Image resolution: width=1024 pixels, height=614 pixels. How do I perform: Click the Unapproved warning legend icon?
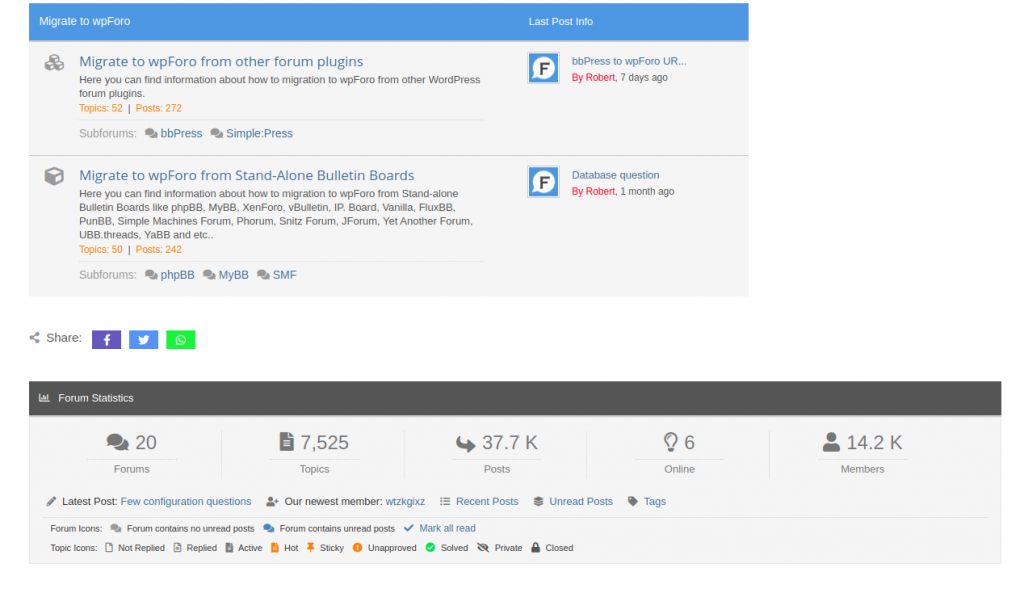point(357,548)
